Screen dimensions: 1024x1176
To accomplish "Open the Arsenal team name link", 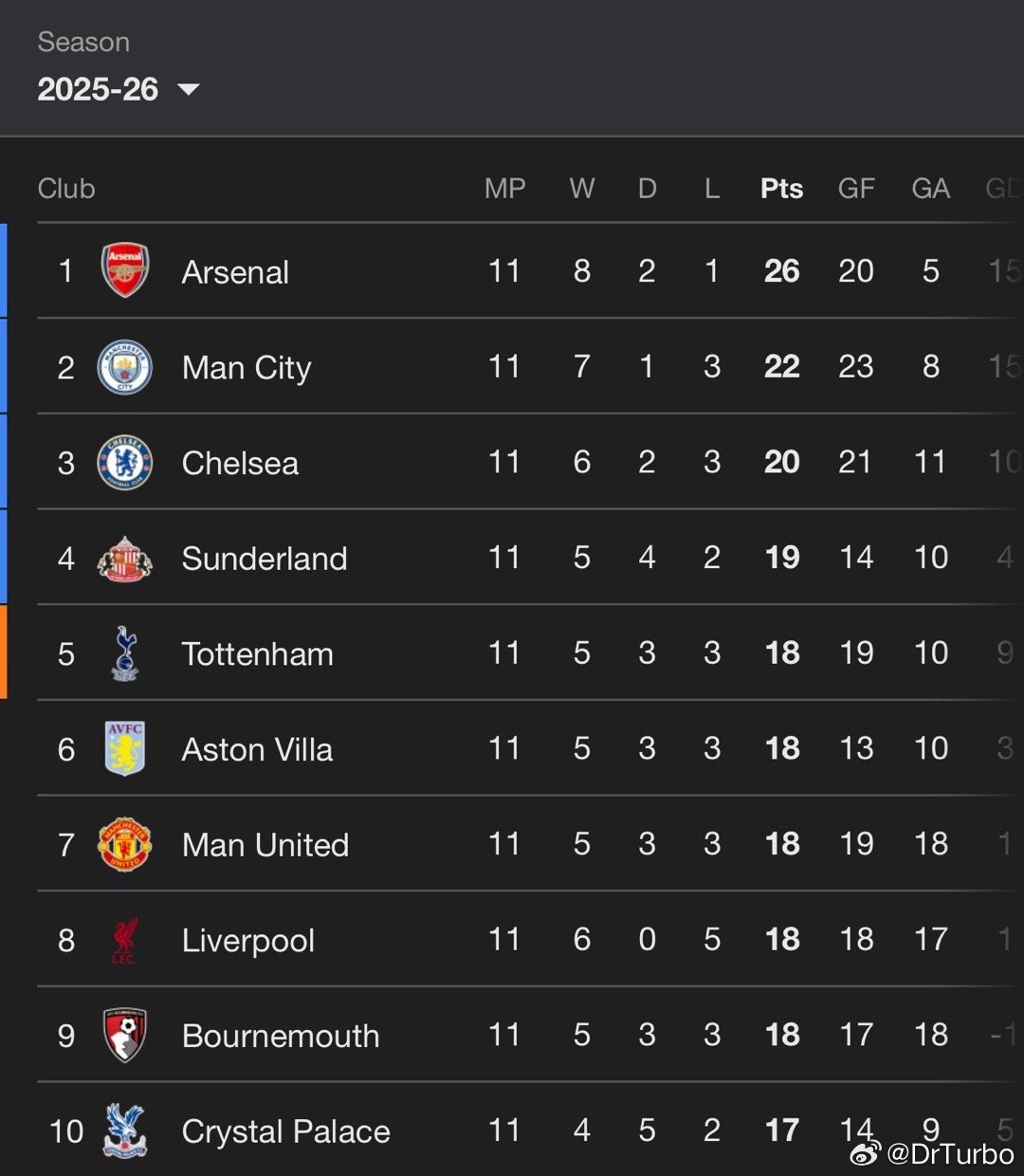I will [x=235, y=272].
